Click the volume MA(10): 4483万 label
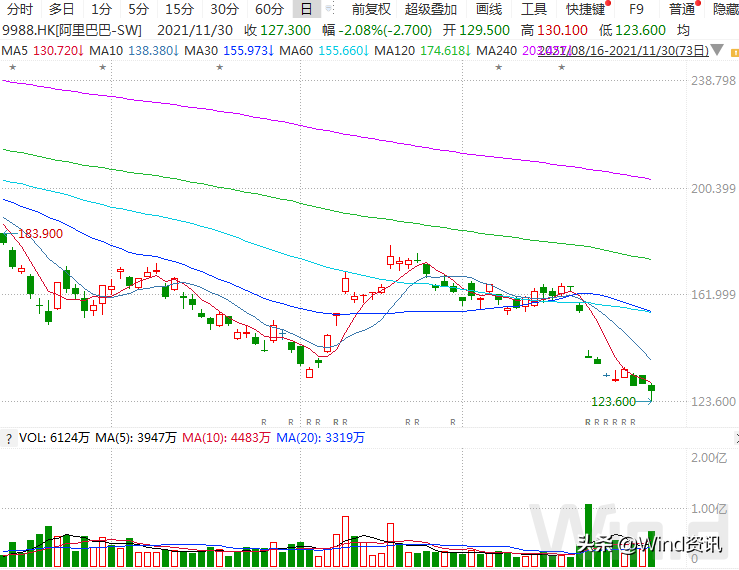 pyautogui.click(x=226, y=438)
